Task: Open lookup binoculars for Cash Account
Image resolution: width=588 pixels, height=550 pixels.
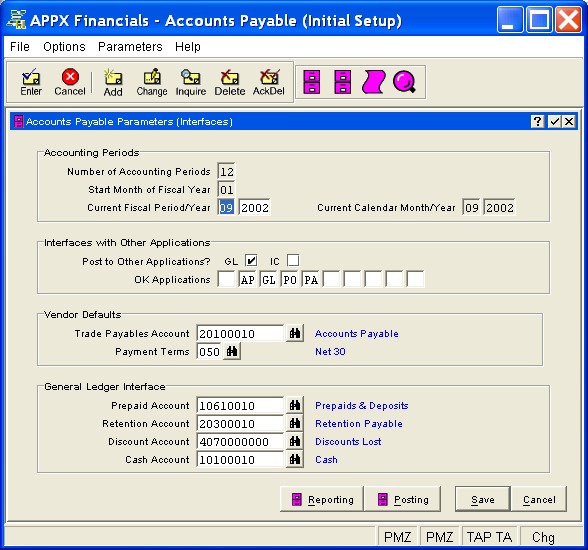Action: coord(295,459)
